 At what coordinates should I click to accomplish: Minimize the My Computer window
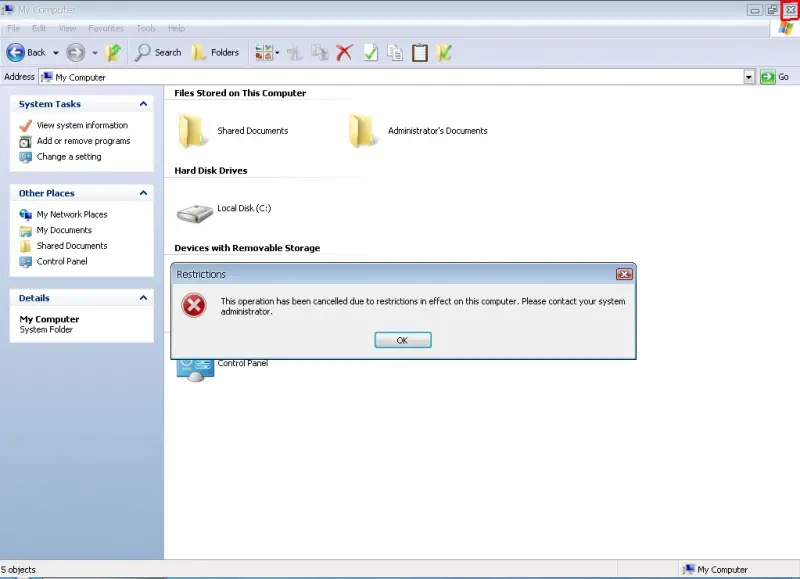coord(755,10)
